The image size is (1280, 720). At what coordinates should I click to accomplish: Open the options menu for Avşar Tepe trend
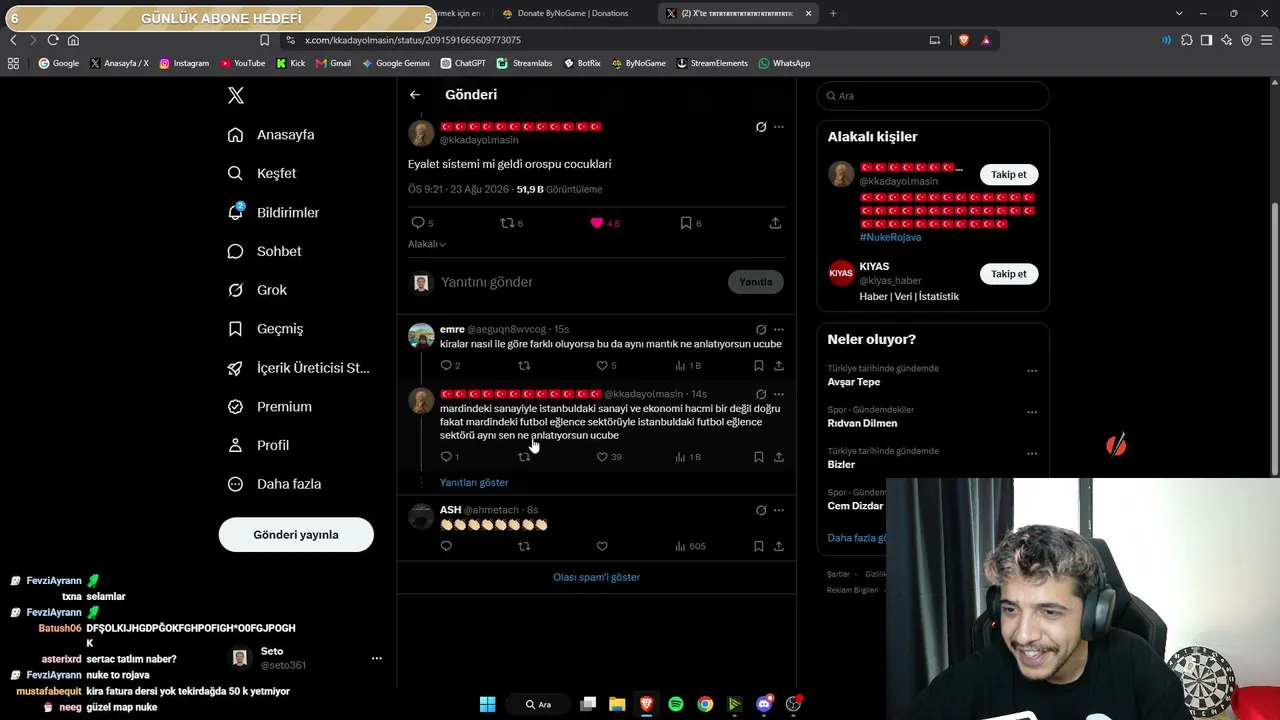(x=1032, y=371)
